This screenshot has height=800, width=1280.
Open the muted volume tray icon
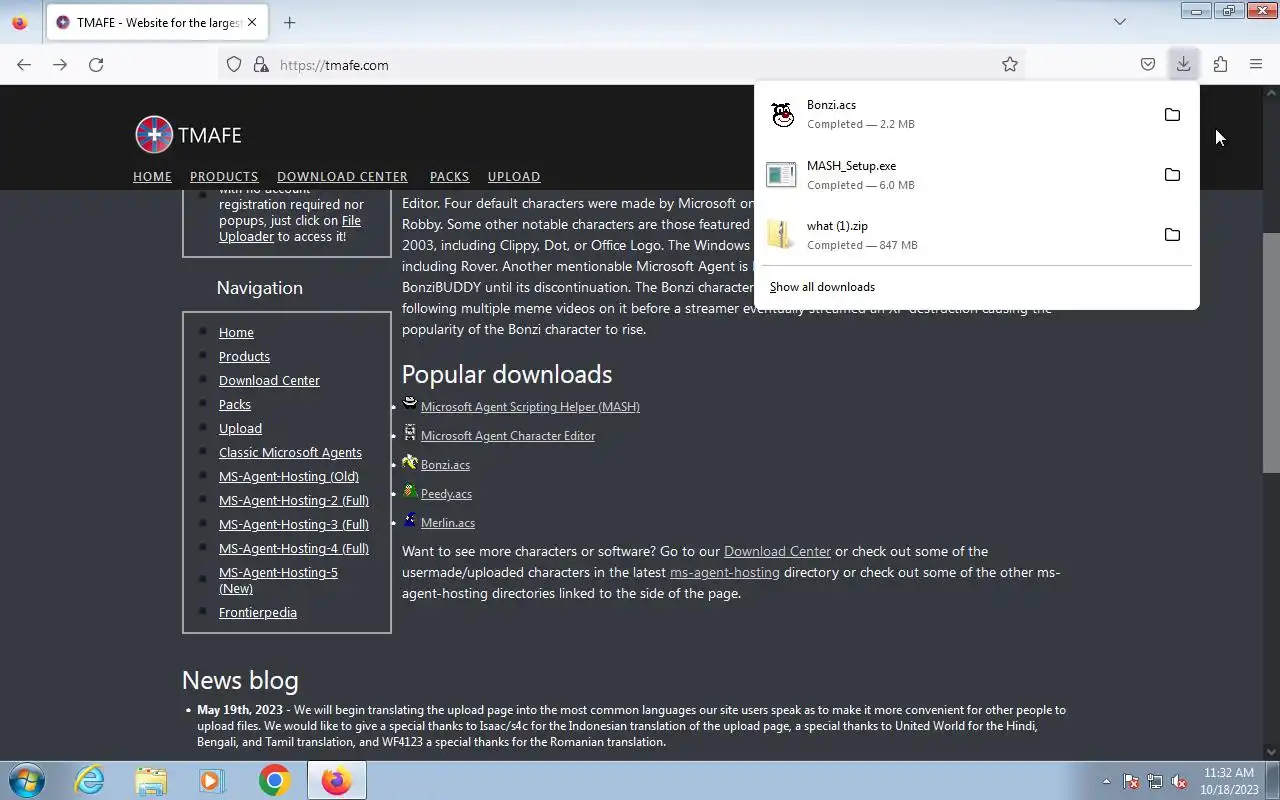pyautogui.click(x=1180, y=781)
